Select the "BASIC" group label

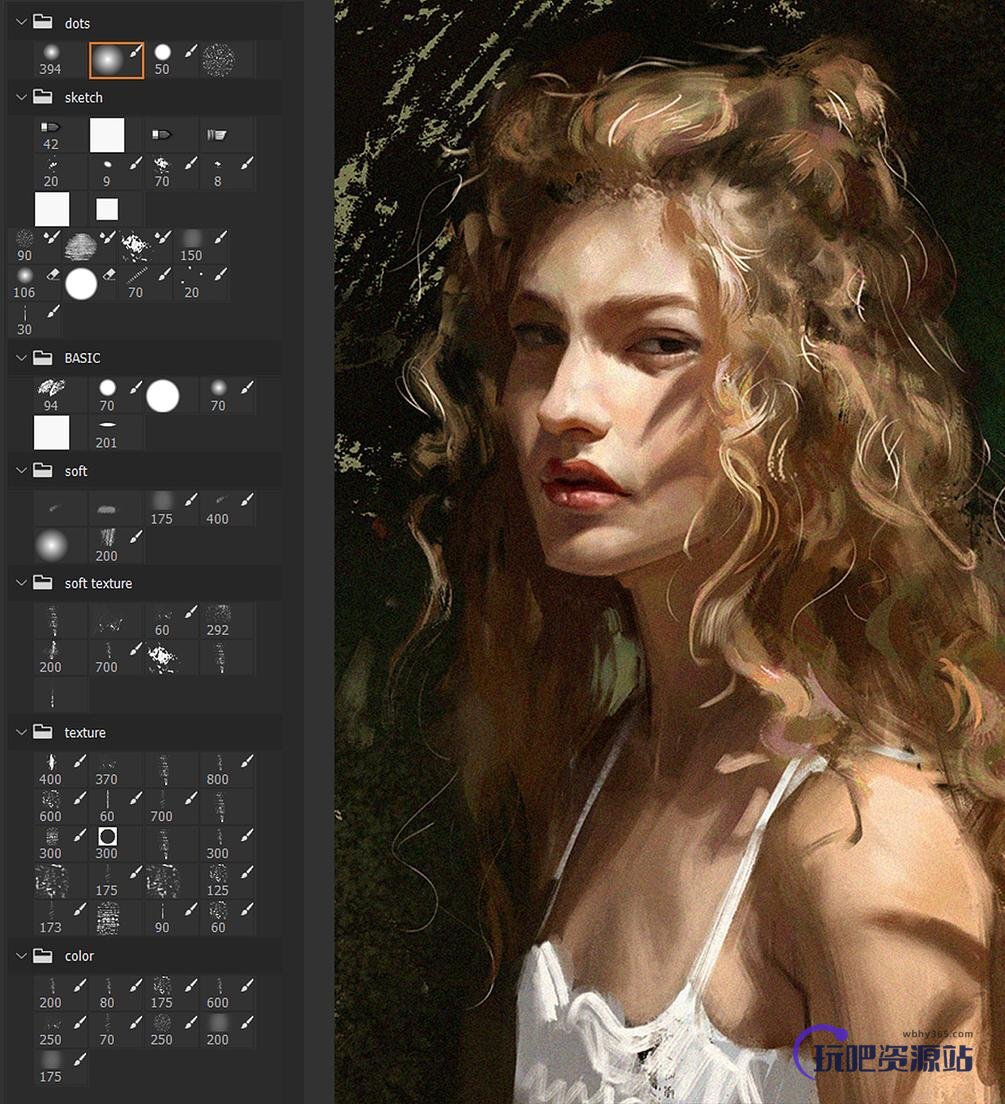pos(82,358)
